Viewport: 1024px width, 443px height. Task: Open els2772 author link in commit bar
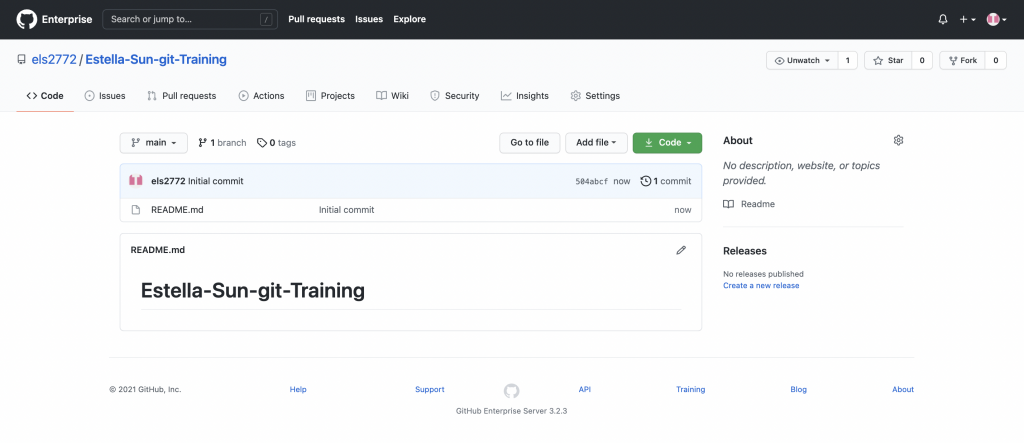tap(168, 181)
